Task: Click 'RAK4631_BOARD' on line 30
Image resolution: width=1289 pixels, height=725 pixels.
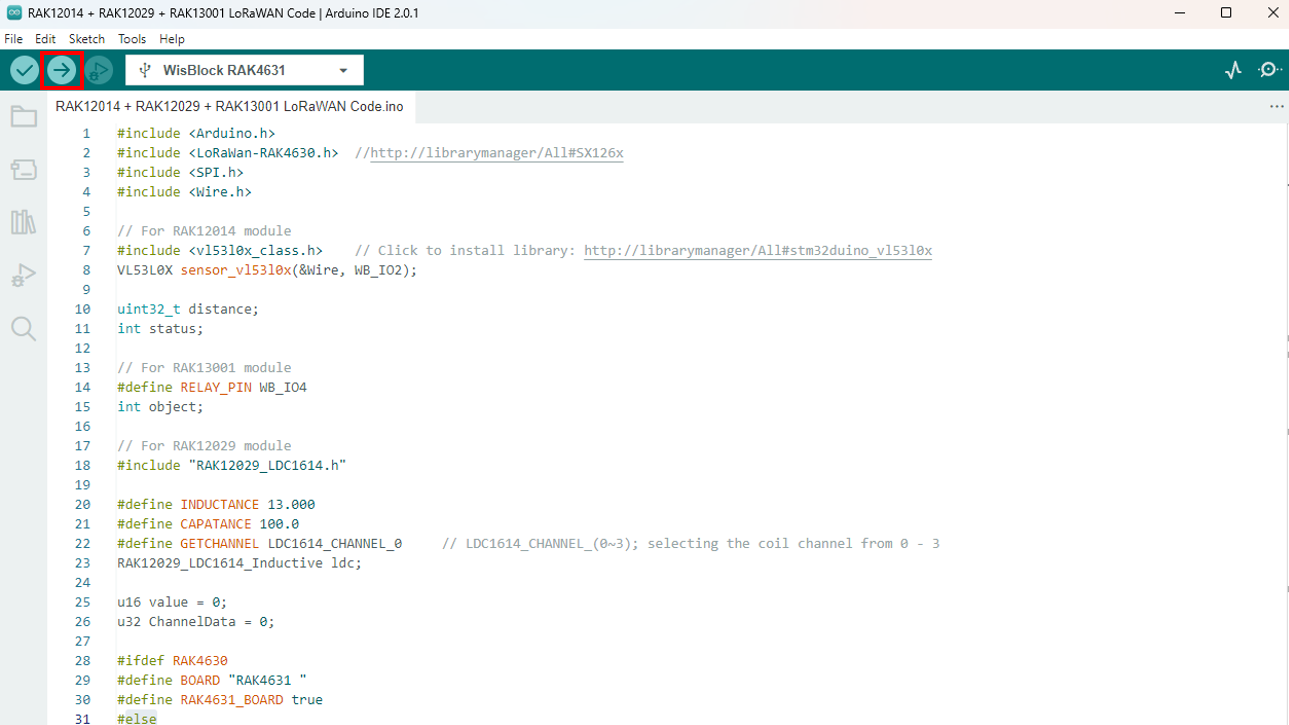Action: [x=232, y=700]
